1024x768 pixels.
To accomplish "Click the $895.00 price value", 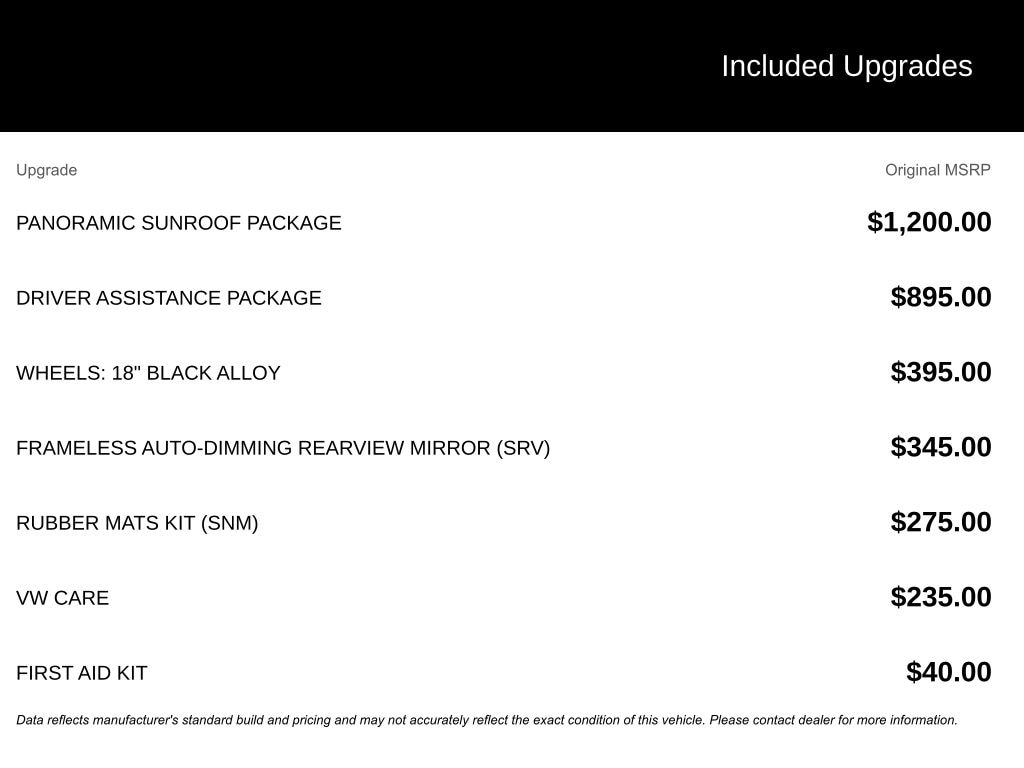I will (x=941, y=297).
